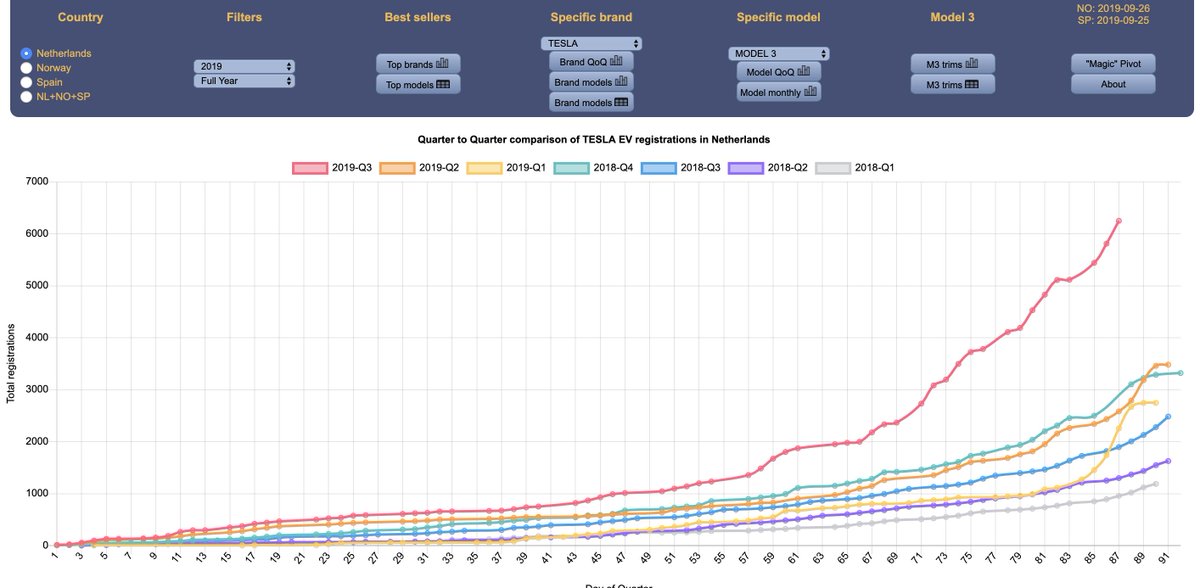
Task: Click the "Country" section heading
Action: [x=80, y=17]
